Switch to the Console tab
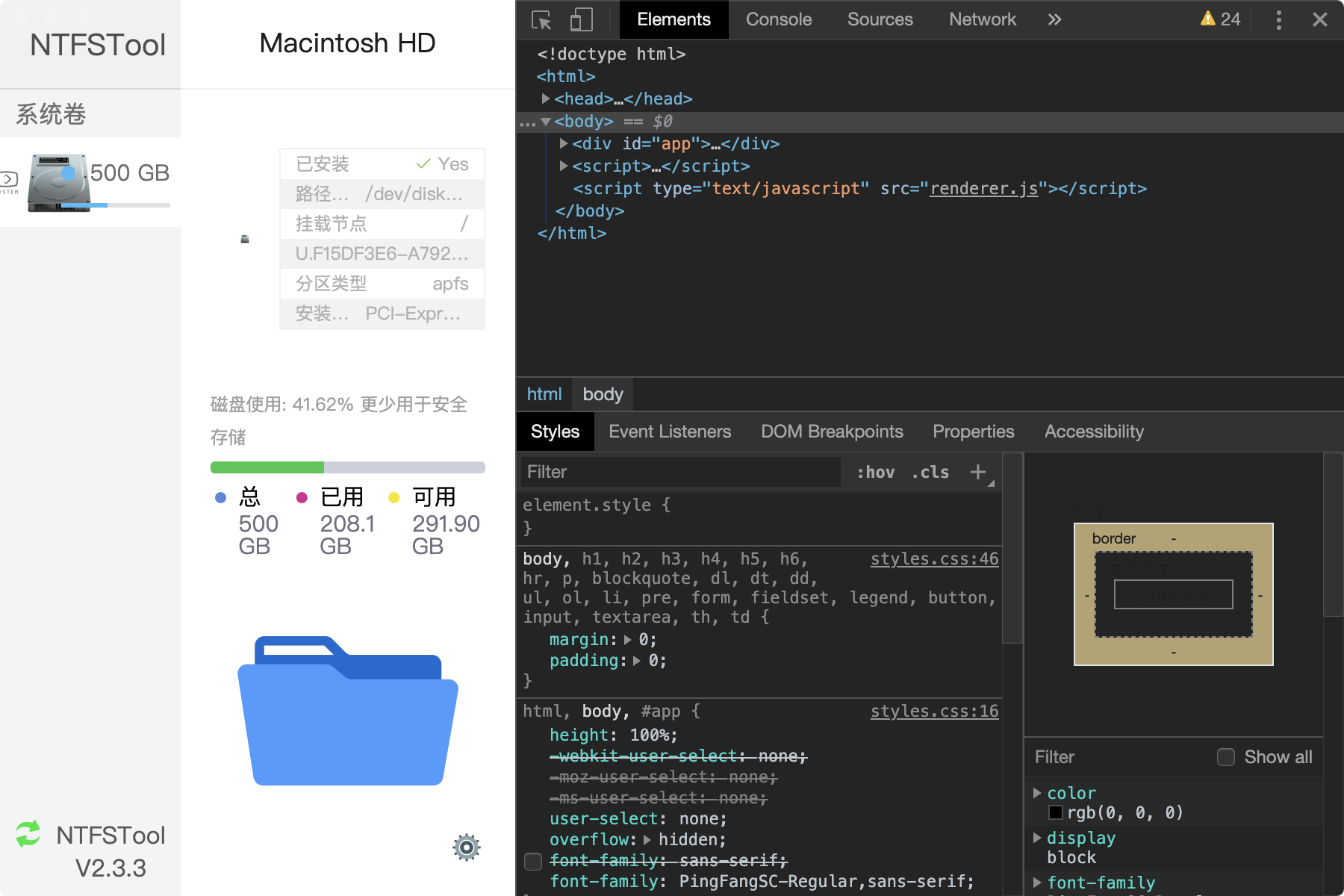This screenshot has width=1344, height=896. coord(779,19)
